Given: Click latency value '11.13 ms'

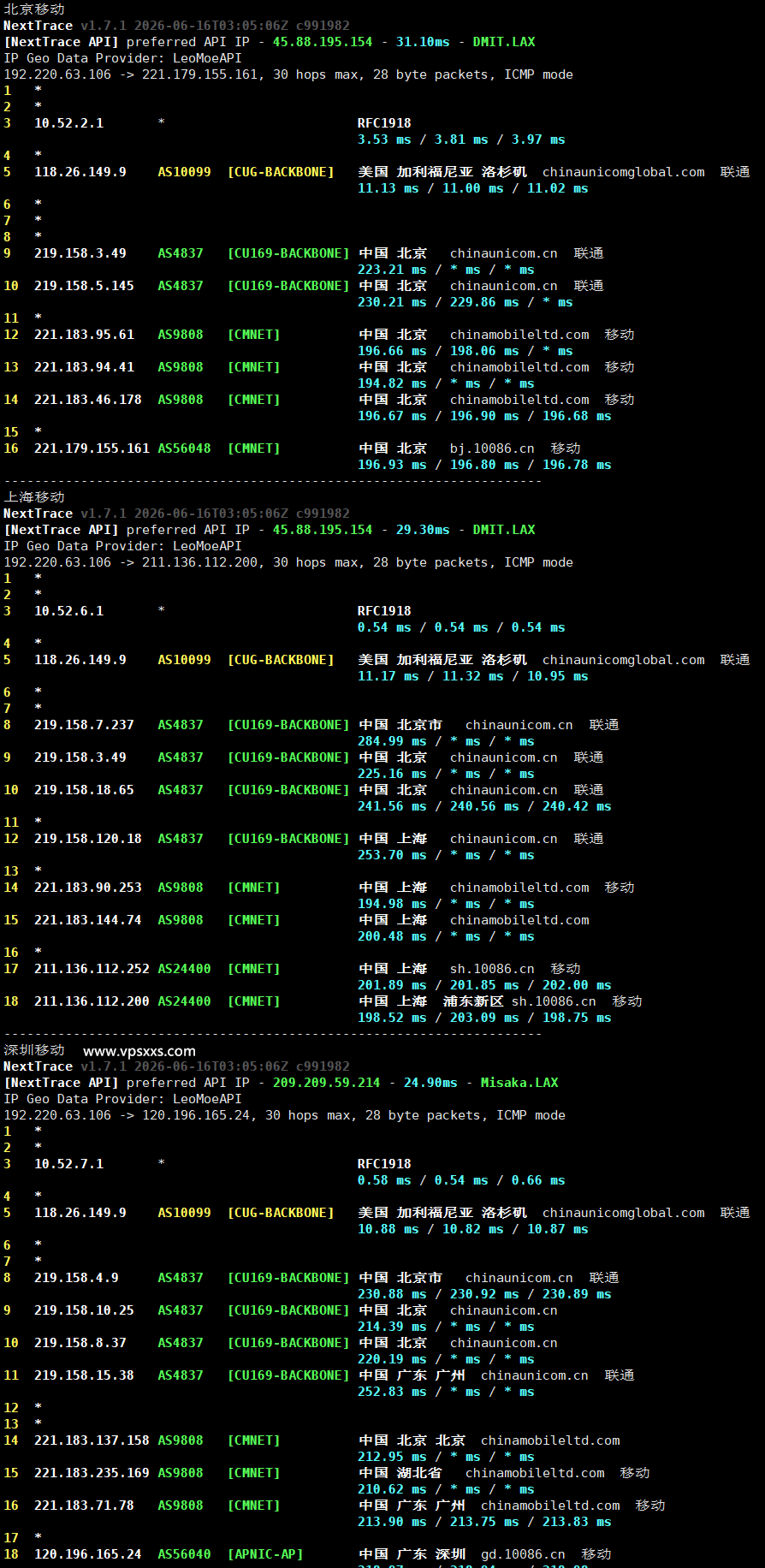Looking at the screenshot, I should point(388,187).
